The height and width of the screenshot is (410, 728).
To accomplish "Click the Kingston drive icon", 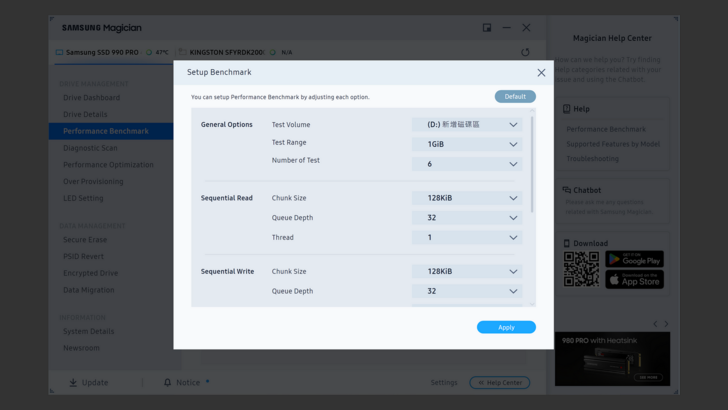I will (x=182, y=52).
